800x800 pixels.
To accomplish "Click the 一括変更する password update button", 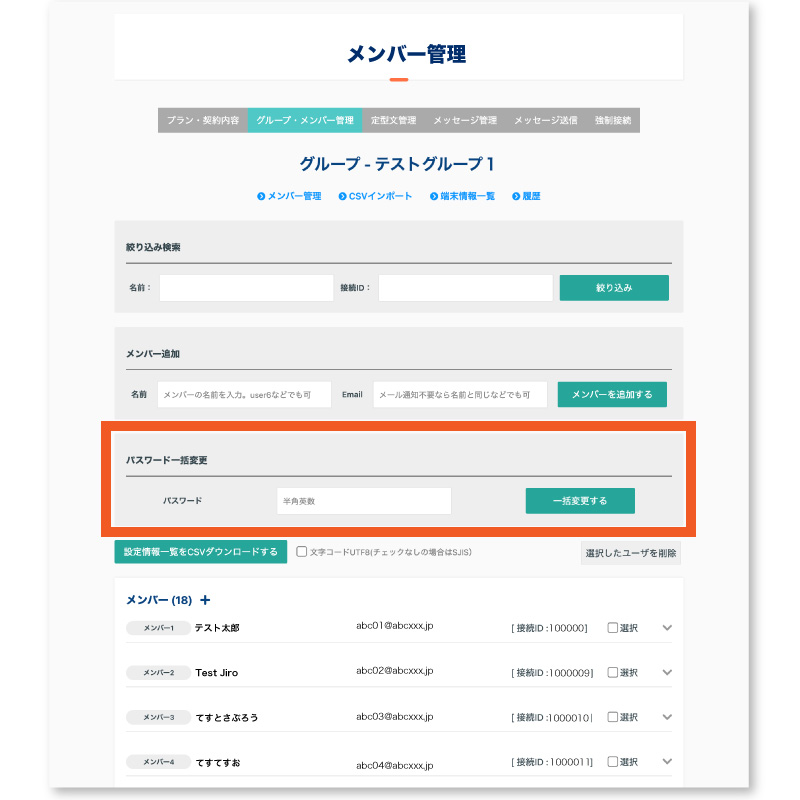I will 580,500.
